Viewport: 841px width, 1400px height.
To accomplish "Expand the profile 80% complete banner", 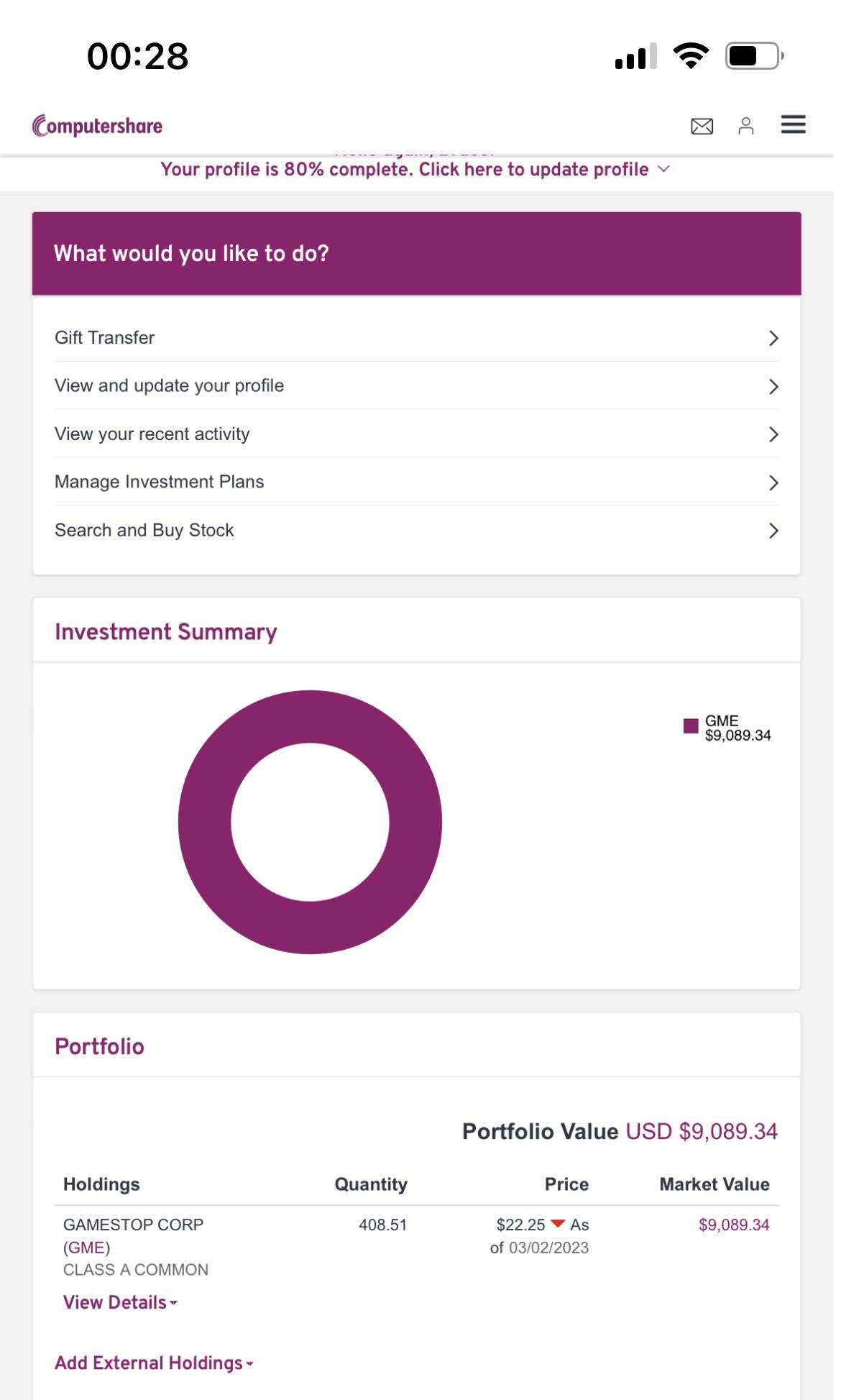I will (x=415, y=170).
